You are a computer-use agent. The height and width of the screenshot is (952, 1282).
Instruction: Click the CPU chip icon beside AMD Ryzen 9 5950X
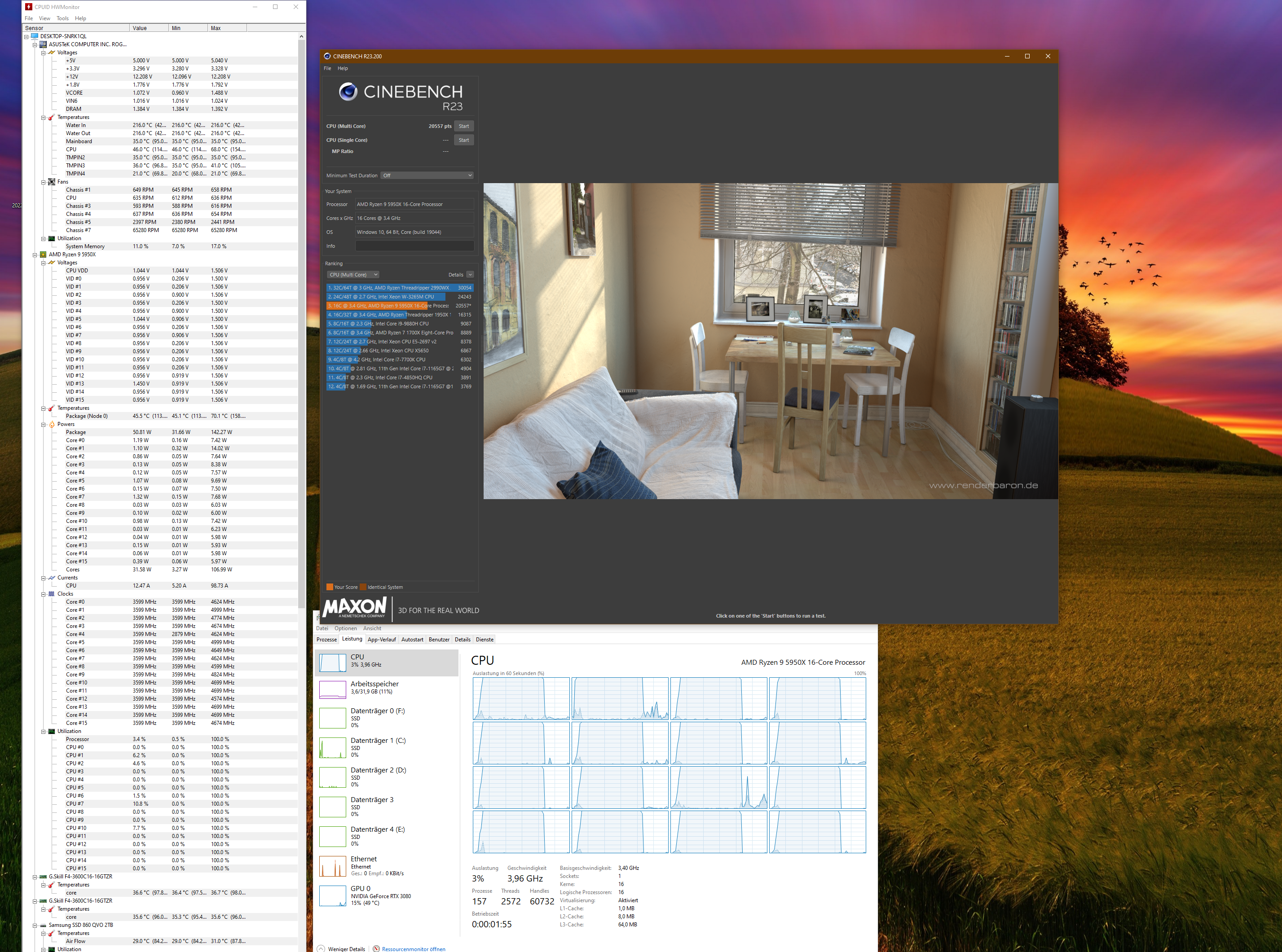point(43,254)
